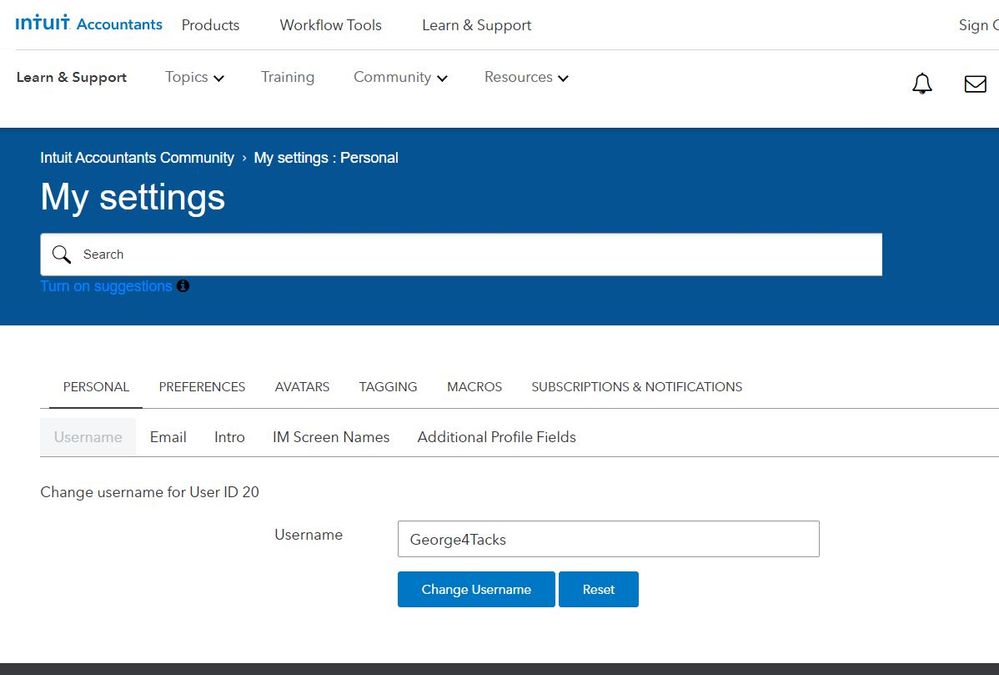
Task: Open the messages envelope icon
Action: 975,84
